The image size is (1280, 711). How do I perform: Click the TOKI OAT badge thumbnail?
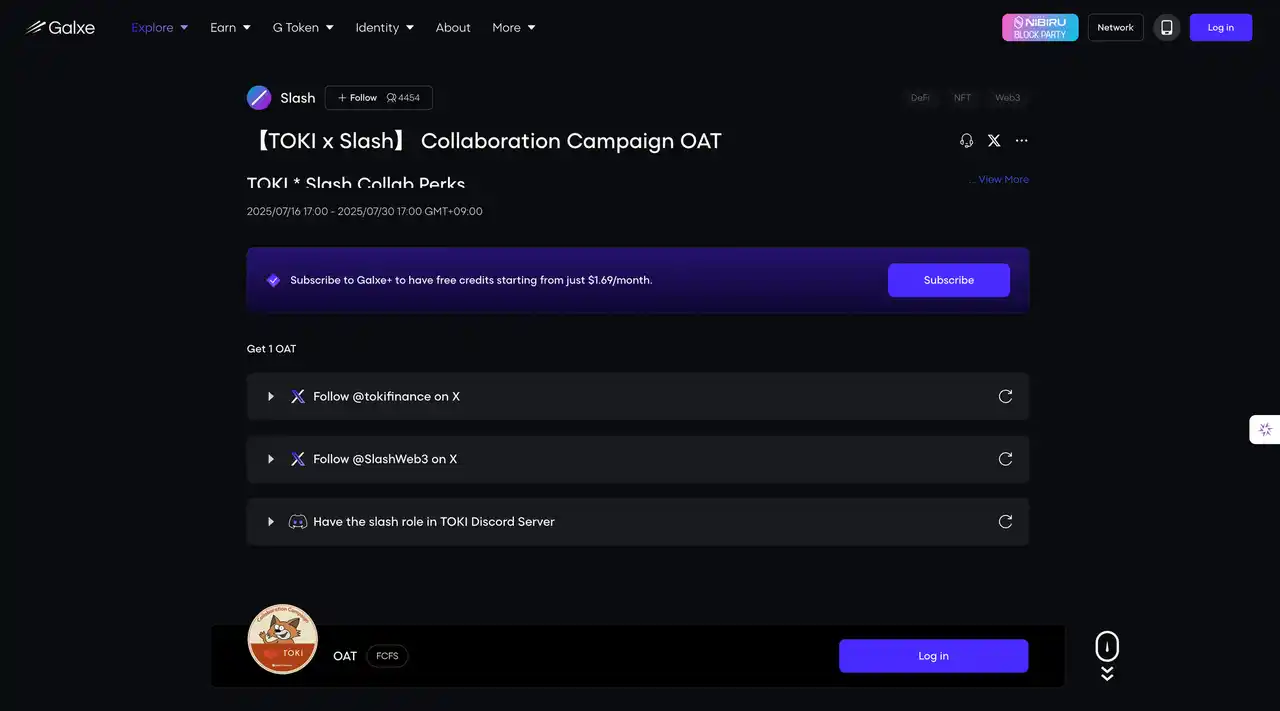(283, 639)
